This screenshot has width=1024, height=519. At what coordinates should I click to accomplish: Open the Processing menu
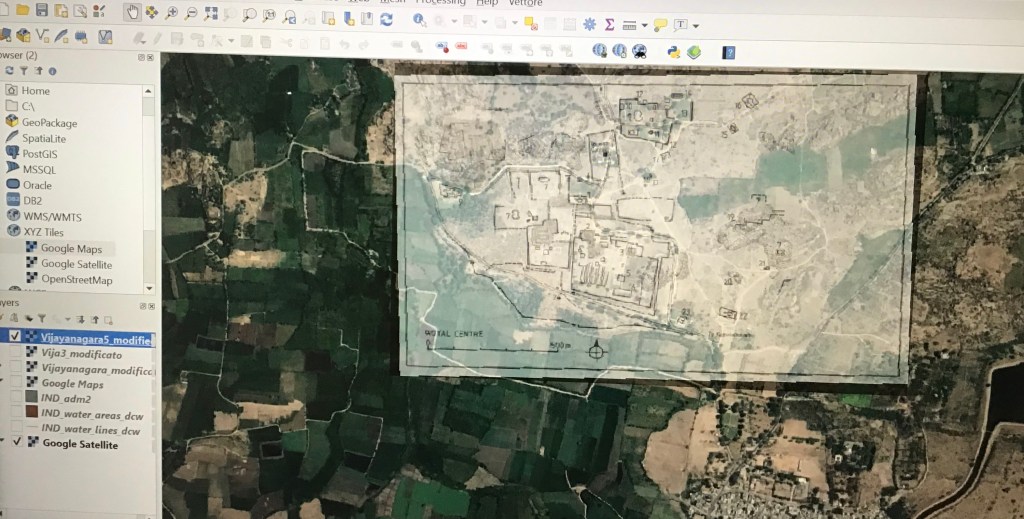440,3
